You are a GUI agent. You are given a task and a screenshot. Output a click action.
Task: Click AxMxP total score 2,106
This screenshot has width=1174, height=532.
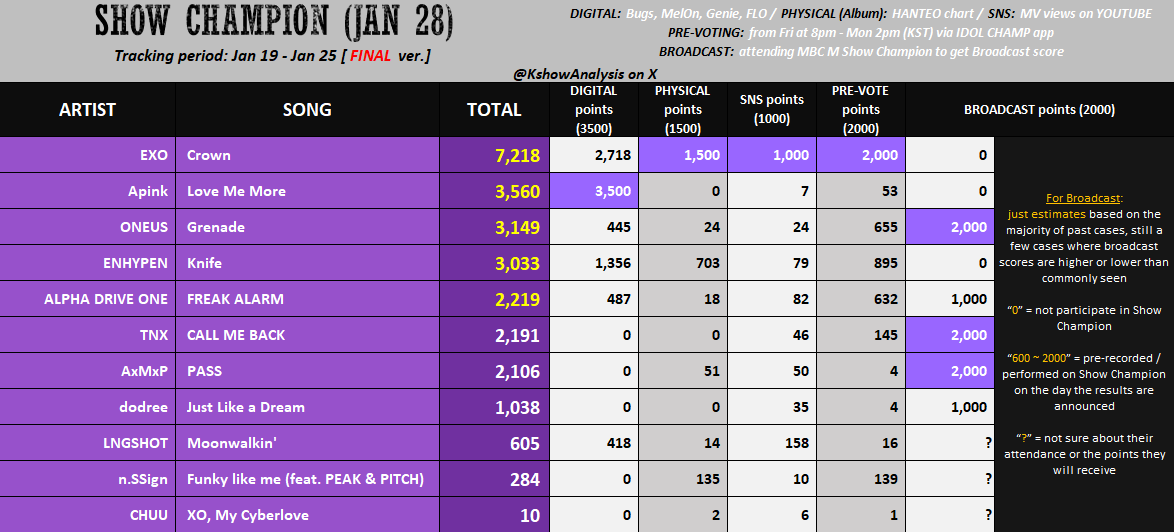click(494, 370)
